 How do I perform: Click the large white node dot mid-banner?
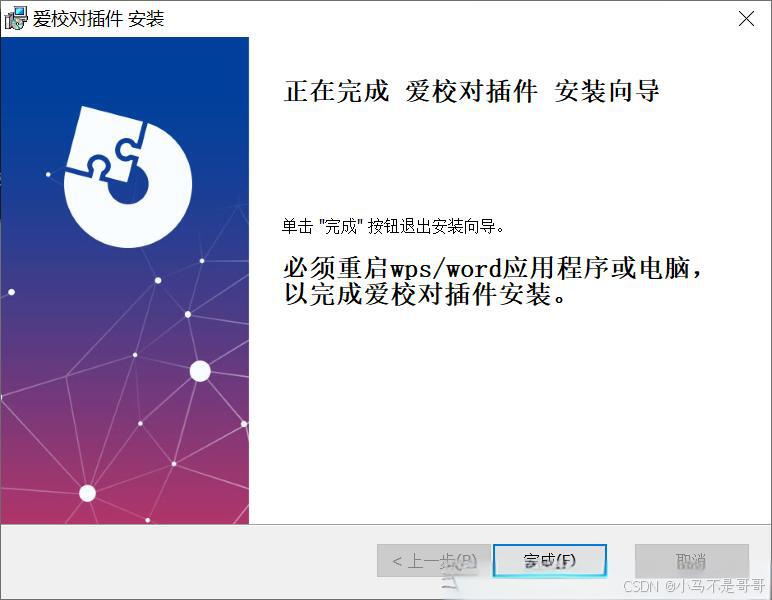[x=200, y=371]
